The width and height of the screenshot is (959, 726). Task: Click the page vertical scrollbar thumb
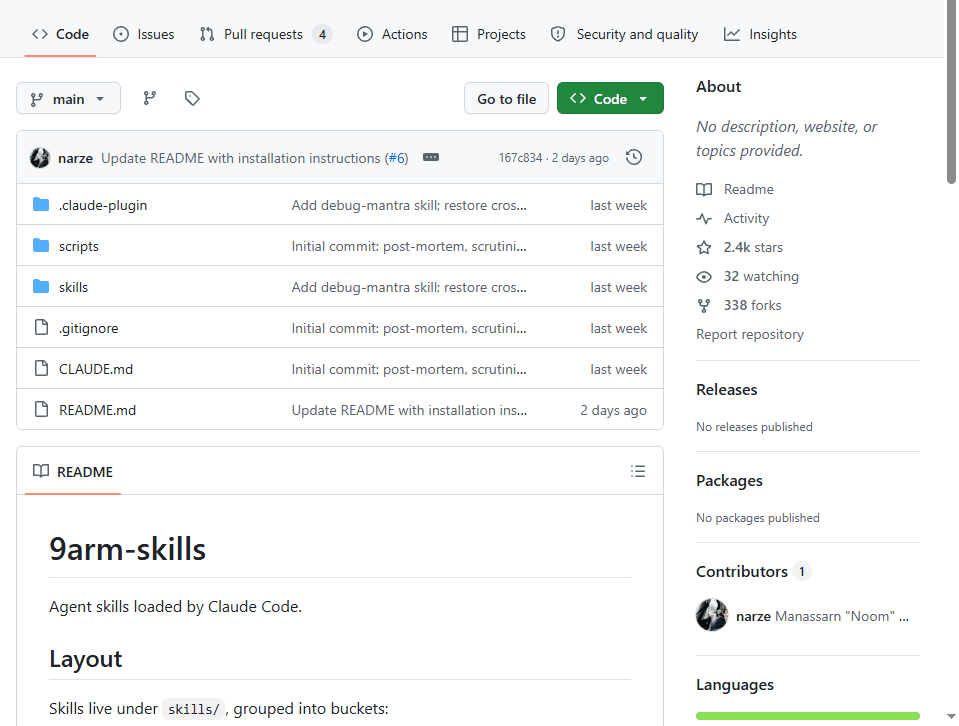click(x=951, y=92)
